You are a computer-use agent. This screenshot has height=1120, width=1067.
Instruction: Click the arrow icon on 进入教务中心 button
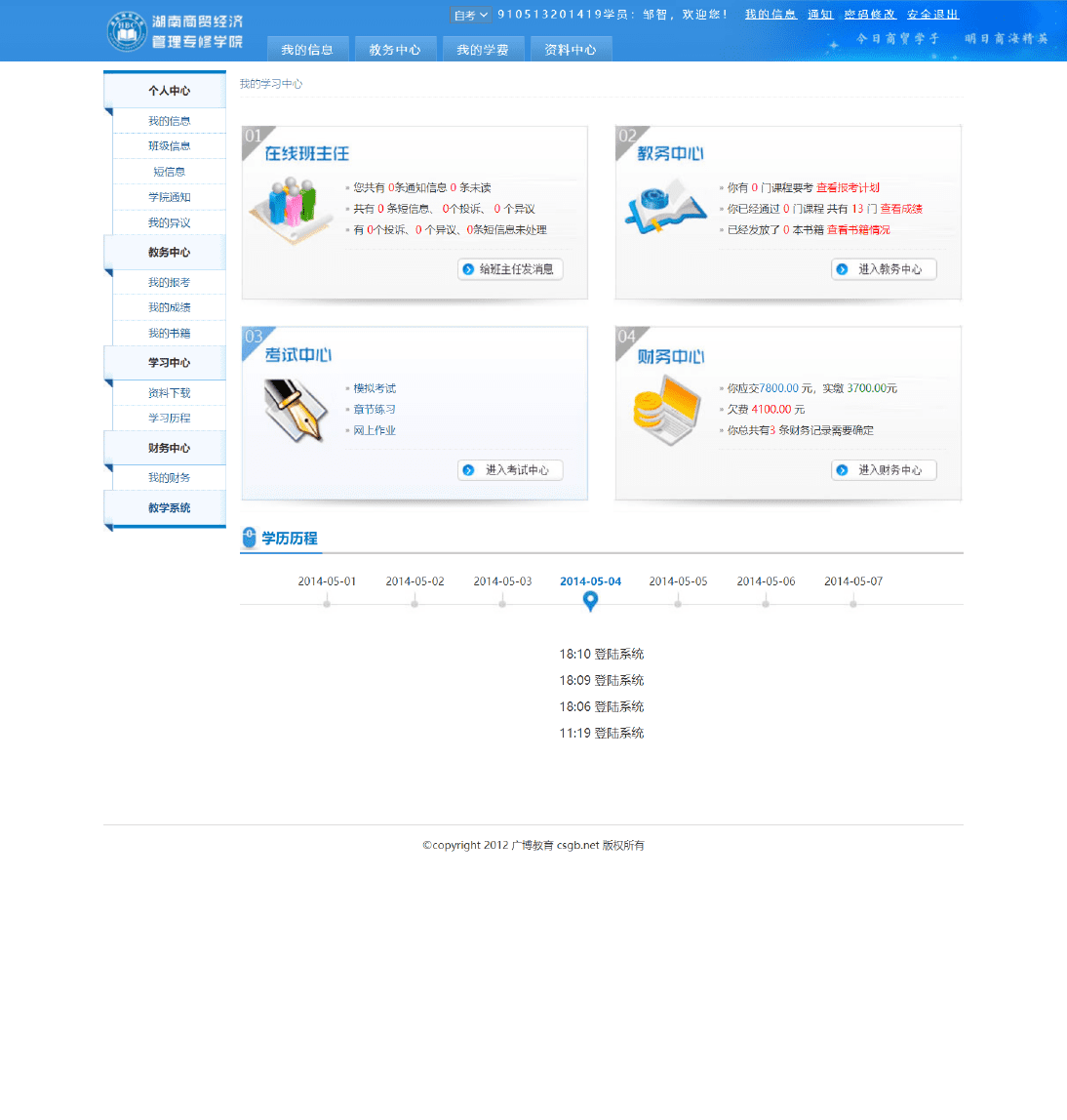click(x=843, y=268)
